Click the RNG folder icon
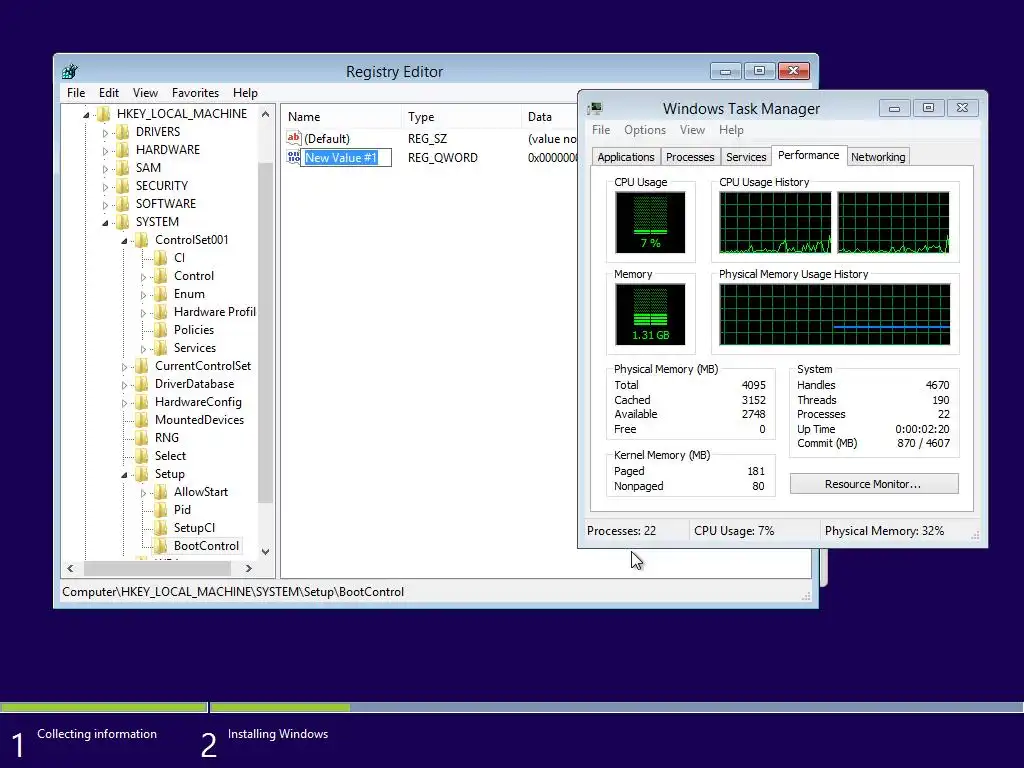Image resolution: width=1024 pixels, height=768 pixels. coord(142,438)
